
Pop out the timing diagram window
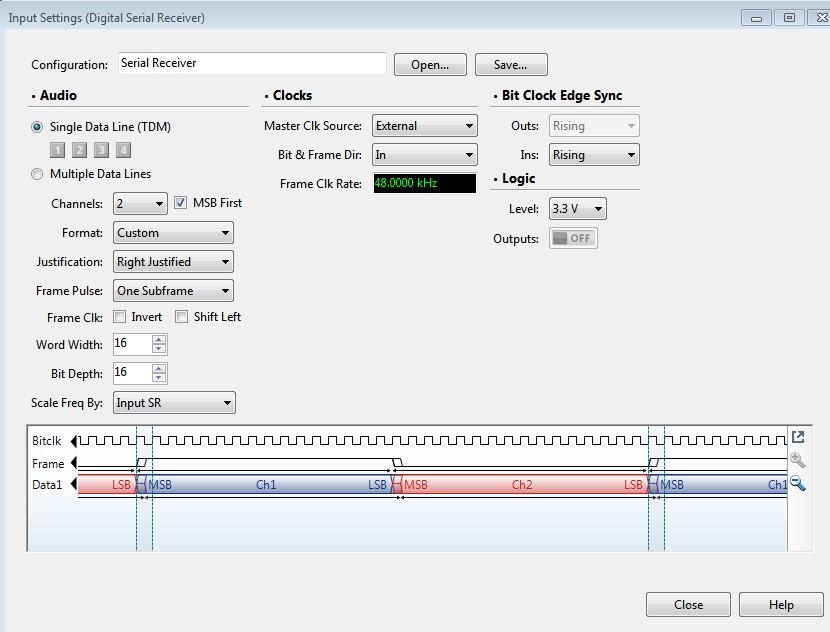798,437
